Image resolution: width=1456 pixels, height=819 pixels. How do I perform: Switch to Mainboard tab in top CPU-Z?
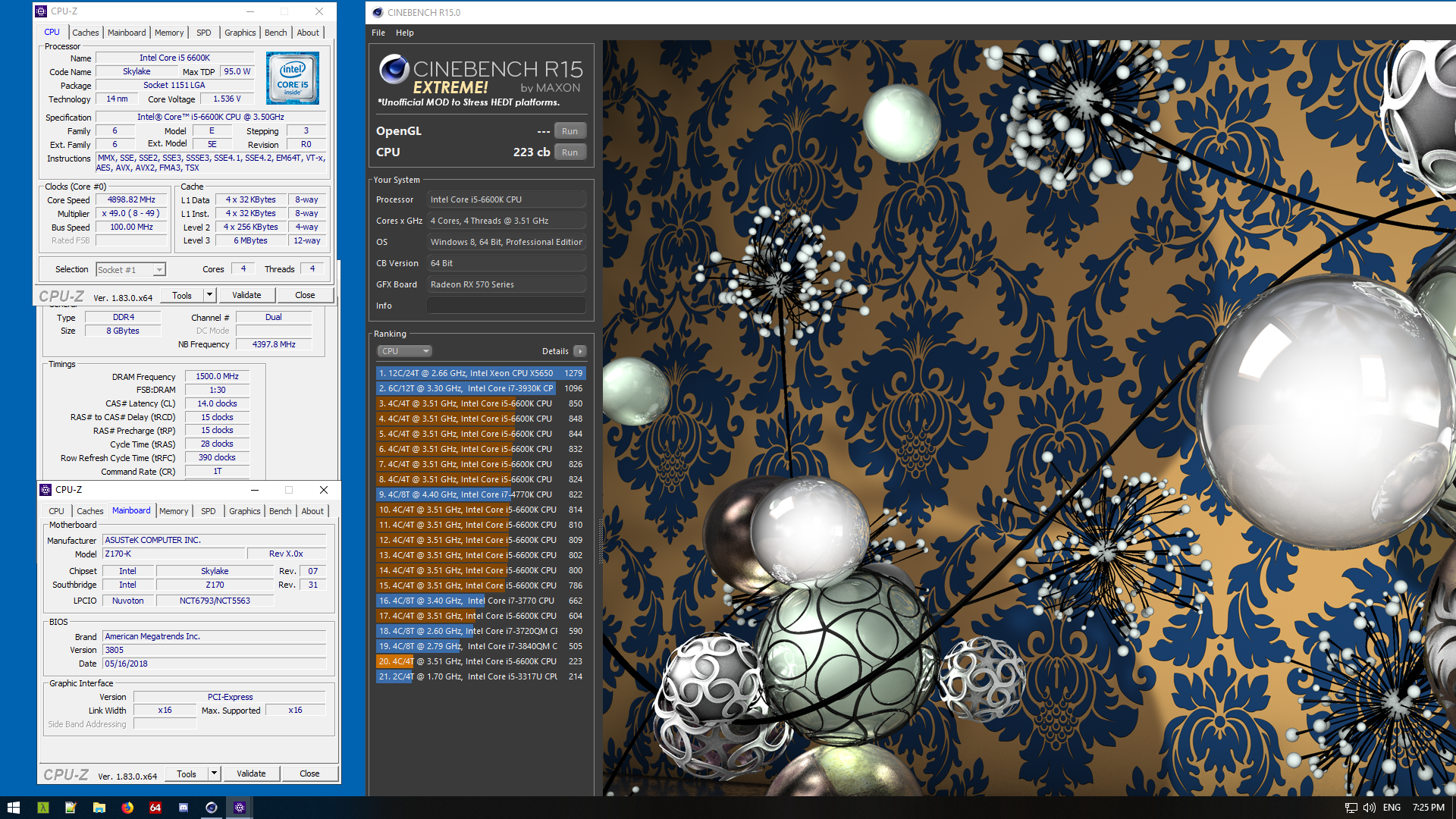coord(127,33)
